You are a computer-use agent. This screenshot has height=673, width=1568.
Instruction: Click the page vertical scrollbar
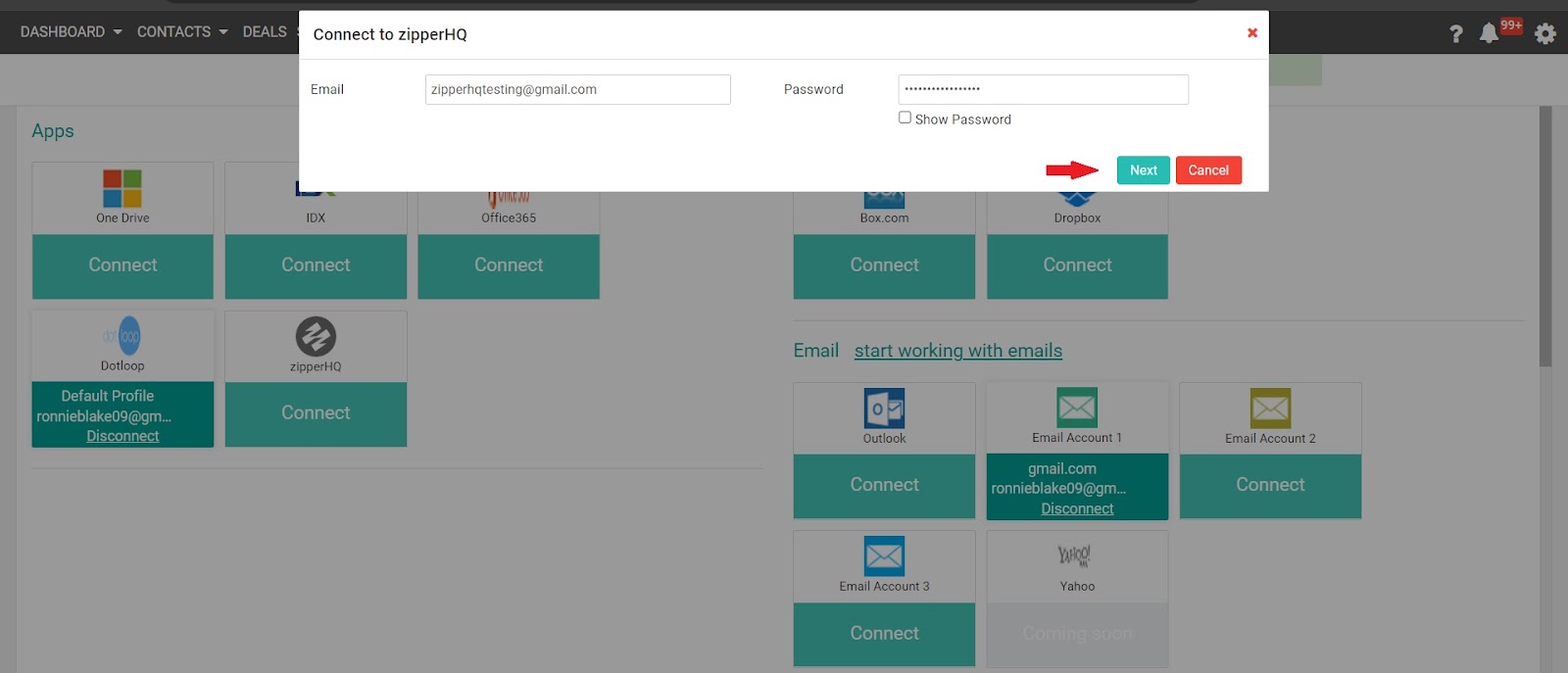point(1545,235)
